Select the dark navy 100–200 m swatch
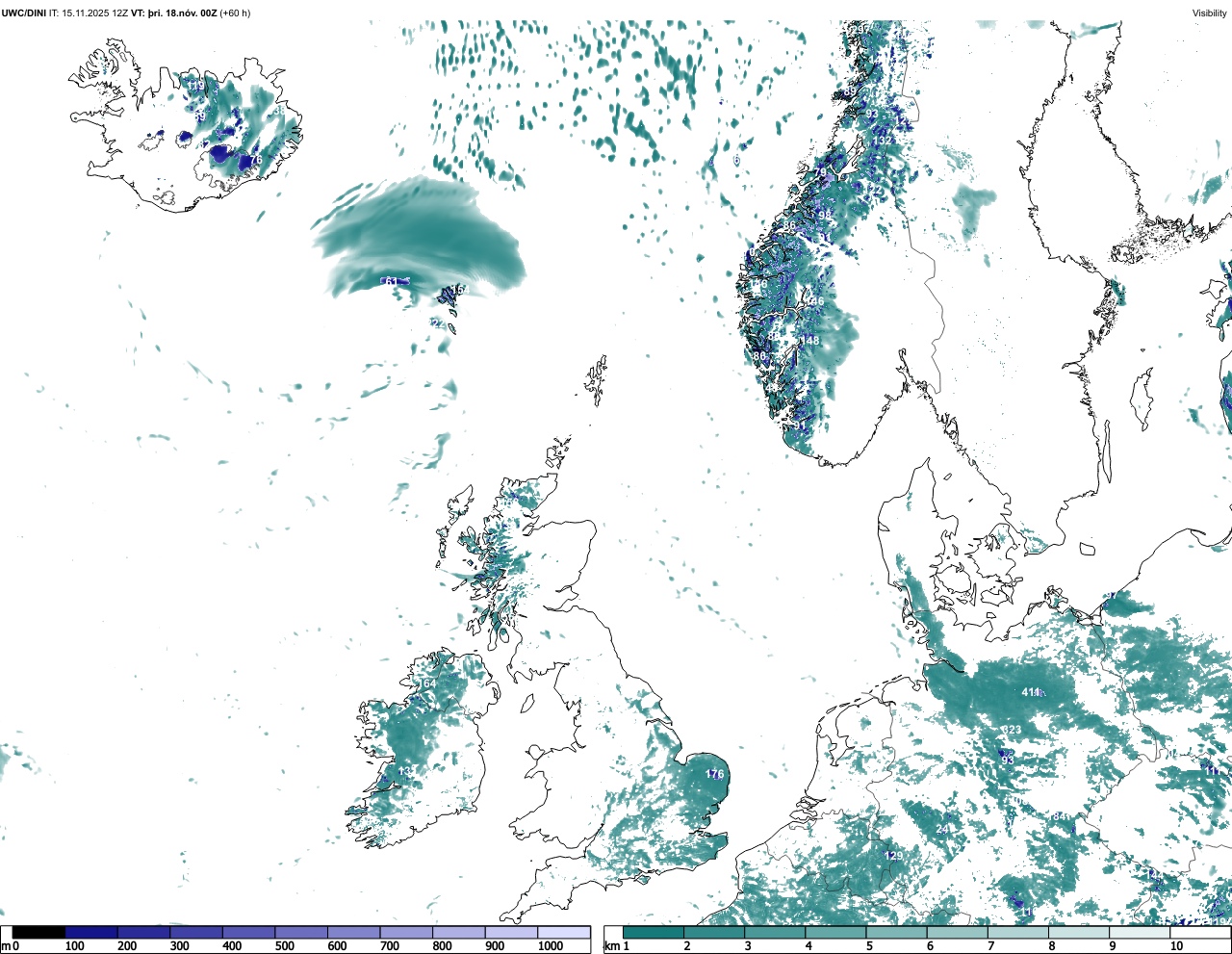Screen dimensions: 1232x954 [x=91, y=932]
